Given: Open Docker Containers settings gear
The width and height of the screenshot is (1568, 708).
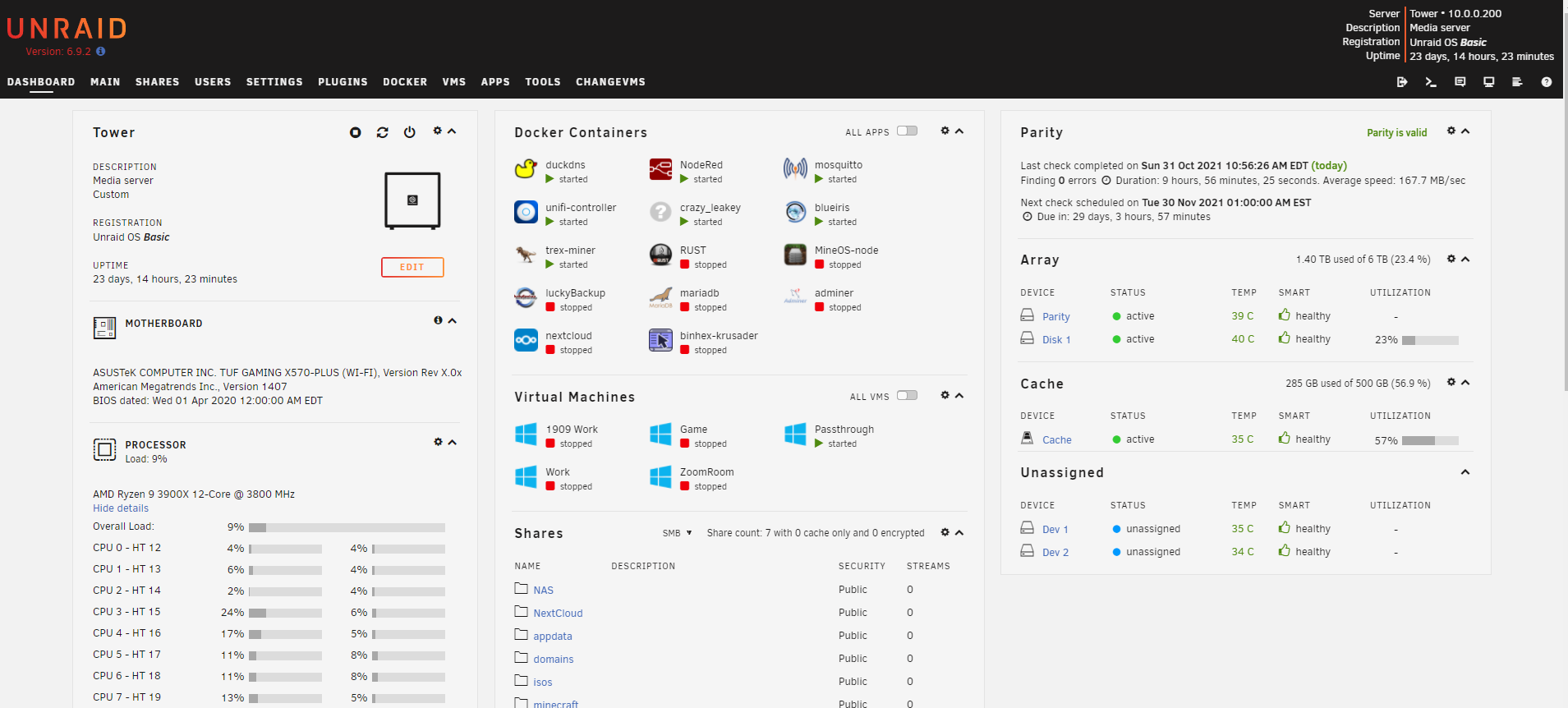Looking at the screenshot, I should (x=945, y=131).
